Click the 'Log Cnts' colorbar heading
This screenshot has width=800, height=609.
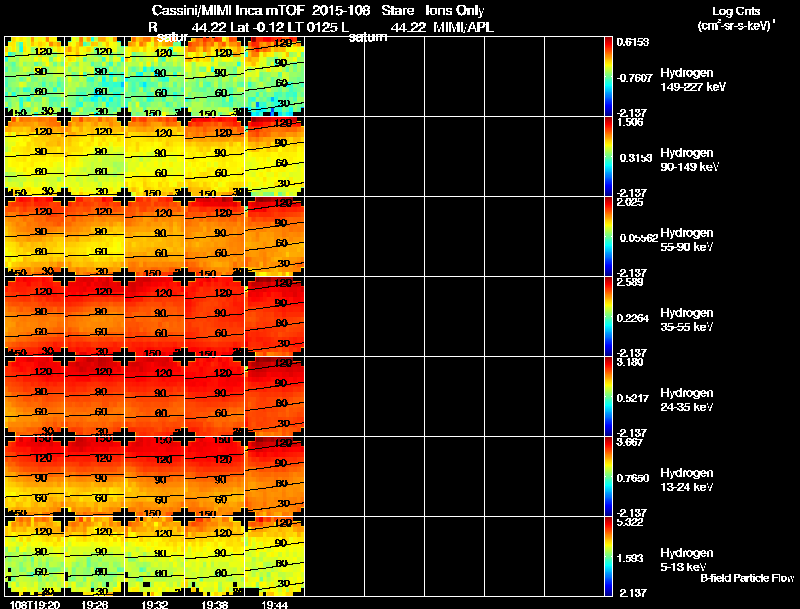point(736,11)
